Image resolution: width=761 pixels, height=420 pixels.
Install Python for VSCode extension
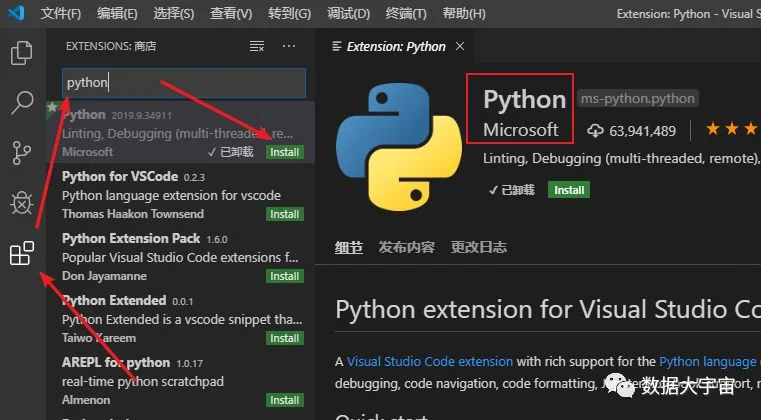pyautogui.click(x=285, y=214)
